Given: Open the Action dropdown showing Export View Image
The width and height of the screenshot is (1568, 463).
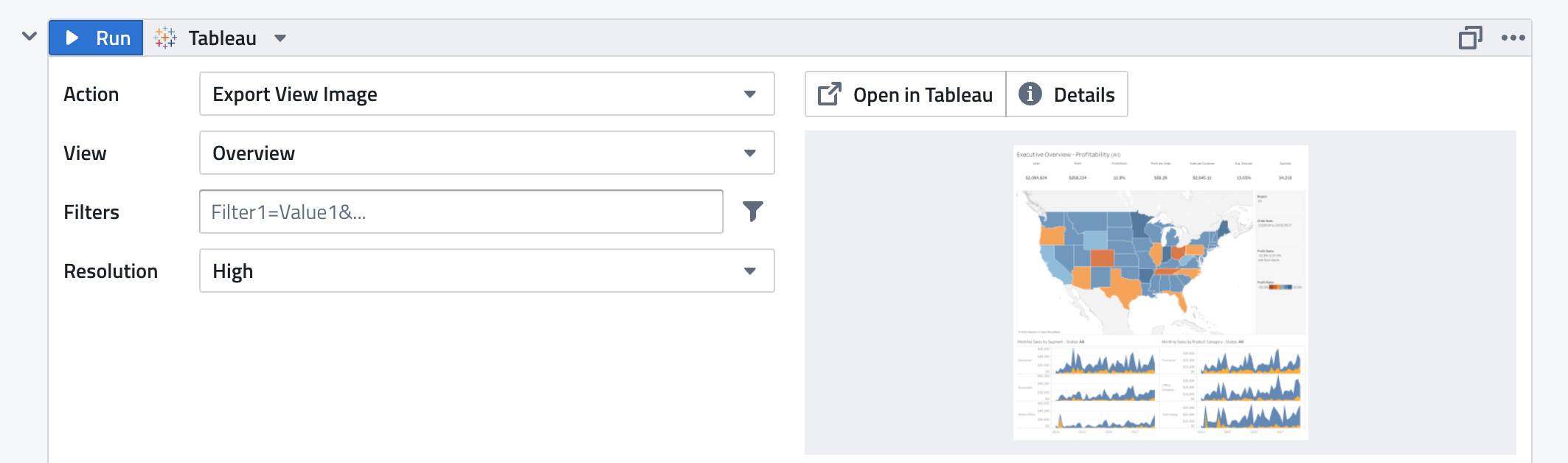Looking at the screenshot, I should pyautogui.click(x=486, y=94).
